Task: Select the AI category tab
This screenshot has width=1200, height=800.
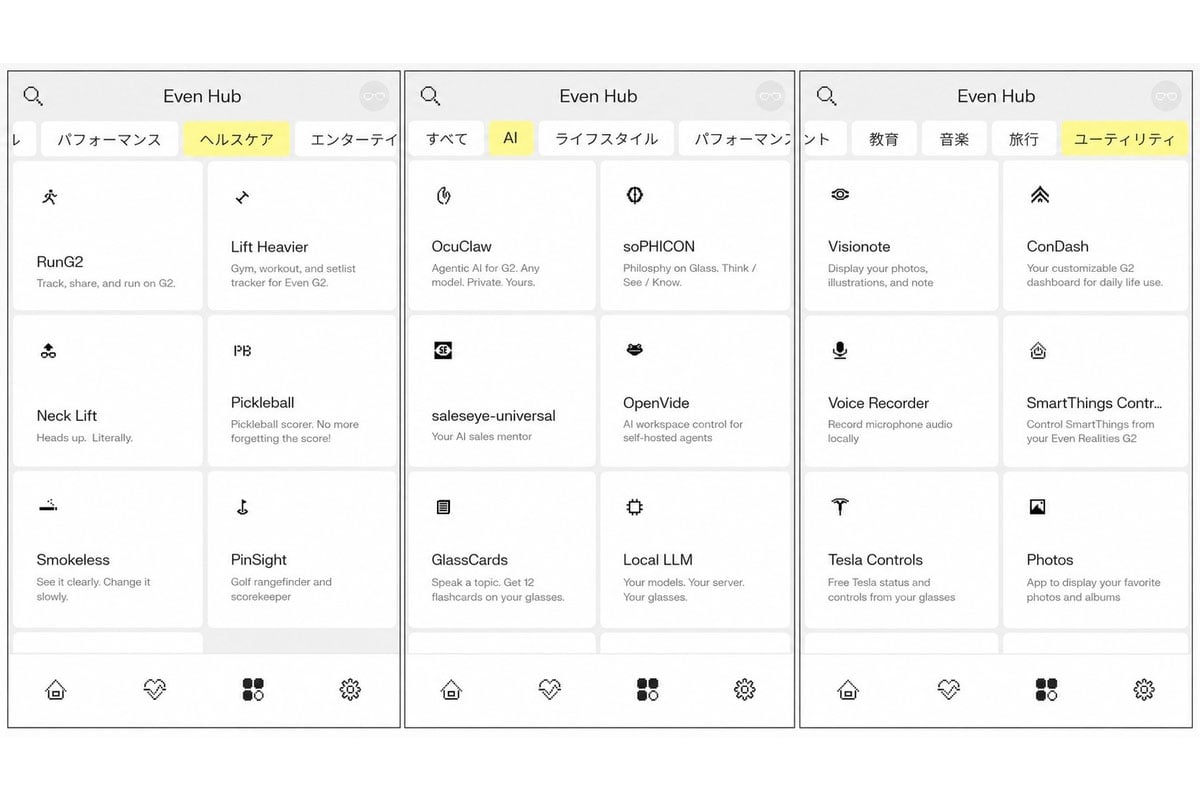Action: point(511,139)
